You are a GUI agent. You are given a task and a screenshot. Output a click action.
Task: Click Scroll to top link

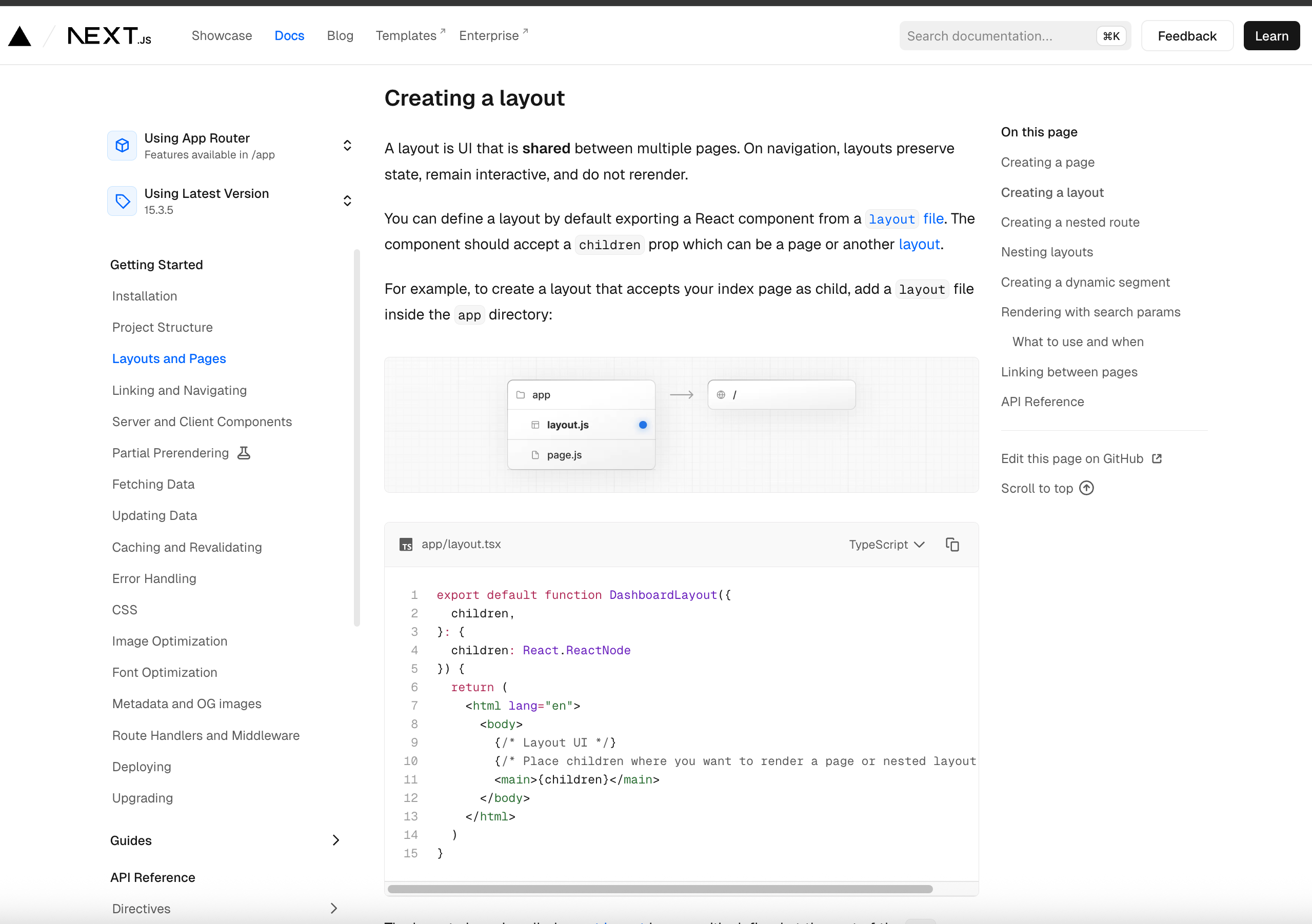point(1047,488)
